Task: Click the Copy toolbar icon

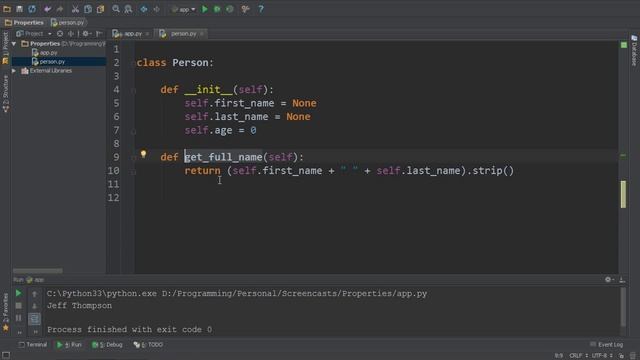Action: [x=88, y=9]
